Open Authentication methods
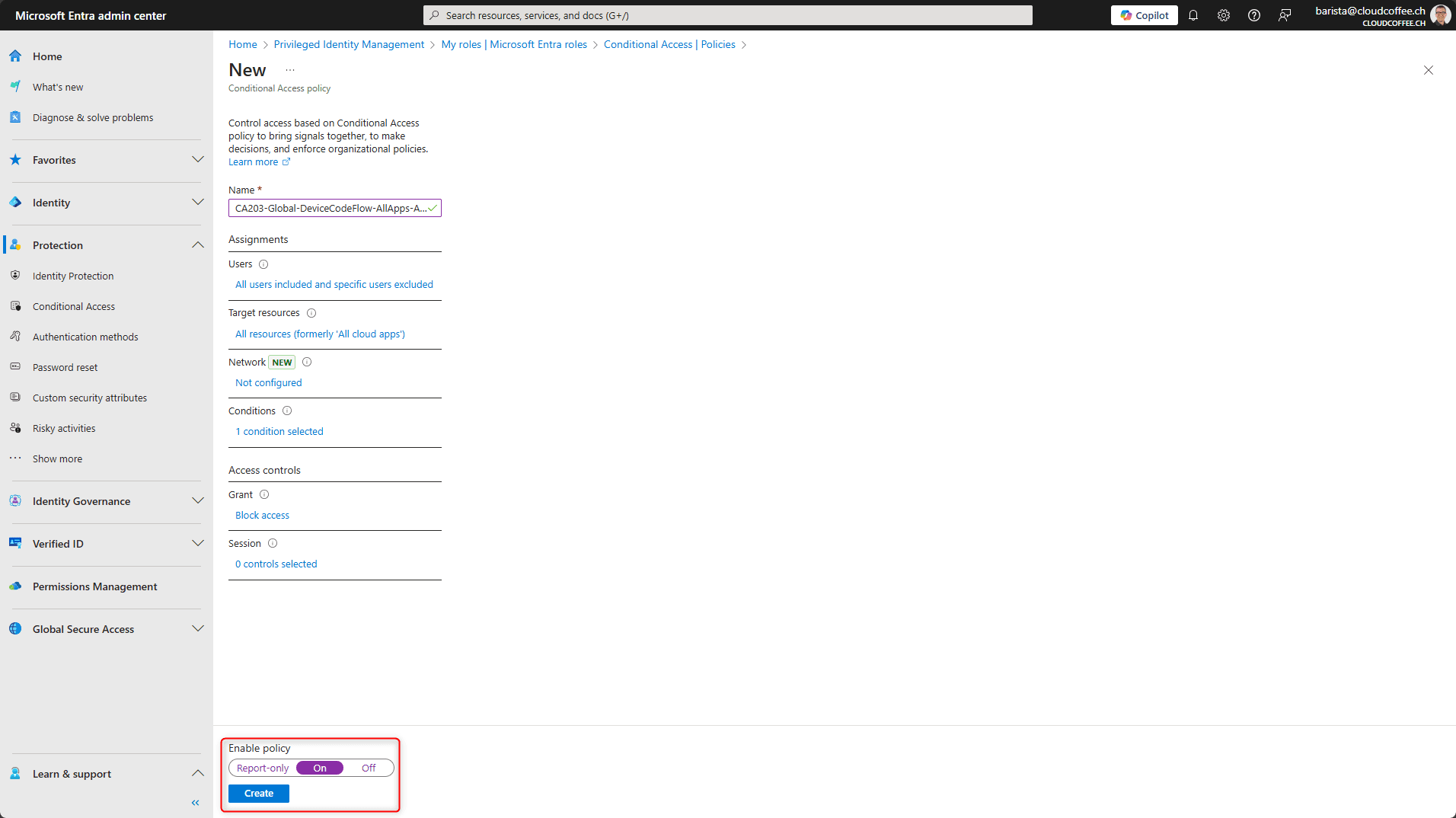This screenshot has height=818, width=1456. (x=85, y=337)
